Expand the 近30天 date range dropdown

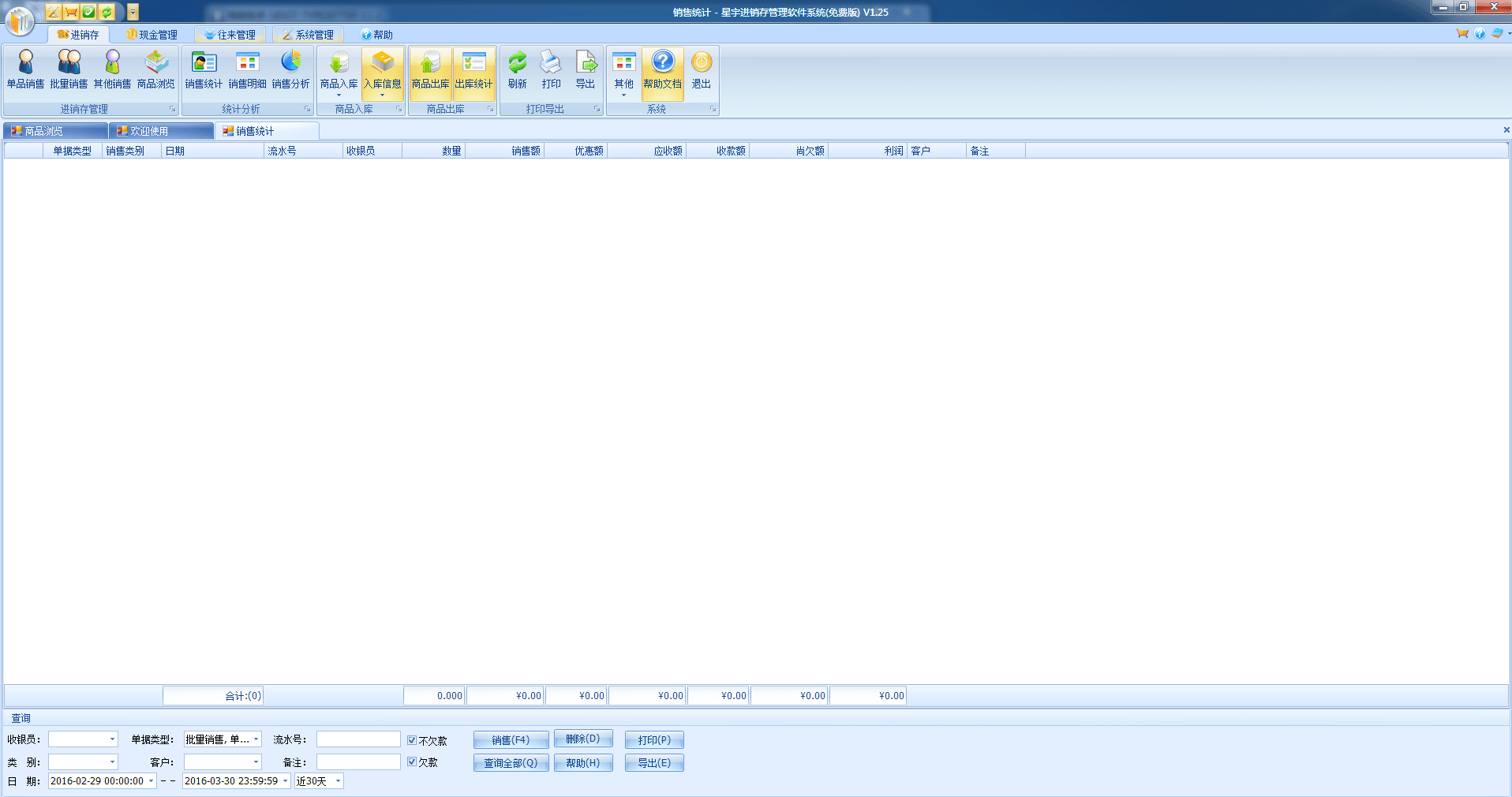tap(338, 781)
